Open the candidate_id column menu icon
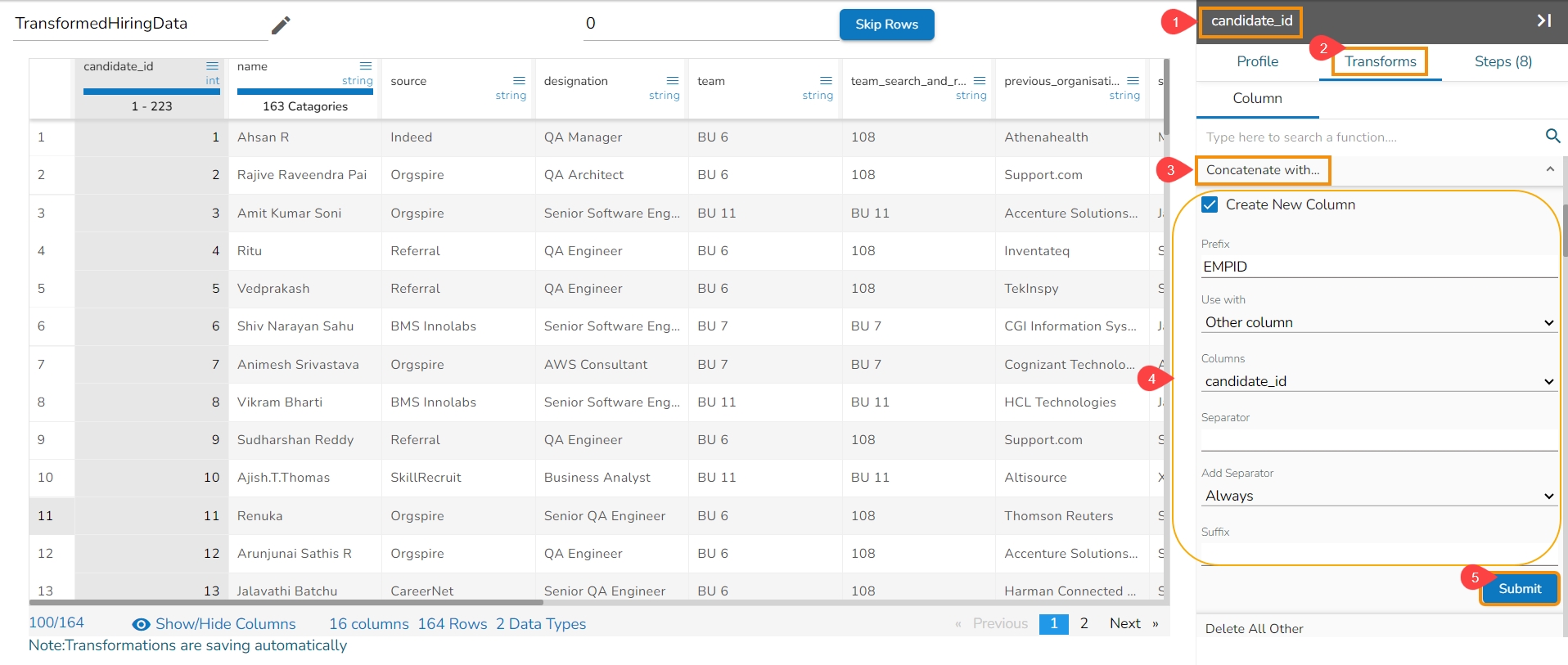 tap(212, 66)
